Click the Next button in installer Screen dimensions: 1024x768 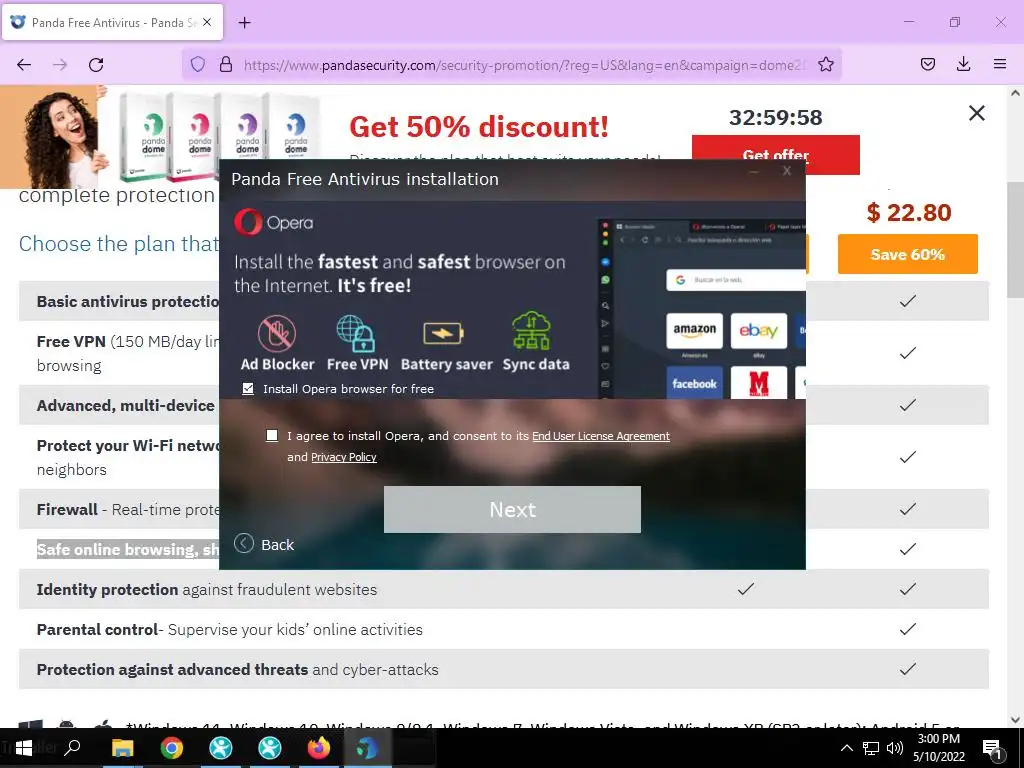(x=512, y=509)
